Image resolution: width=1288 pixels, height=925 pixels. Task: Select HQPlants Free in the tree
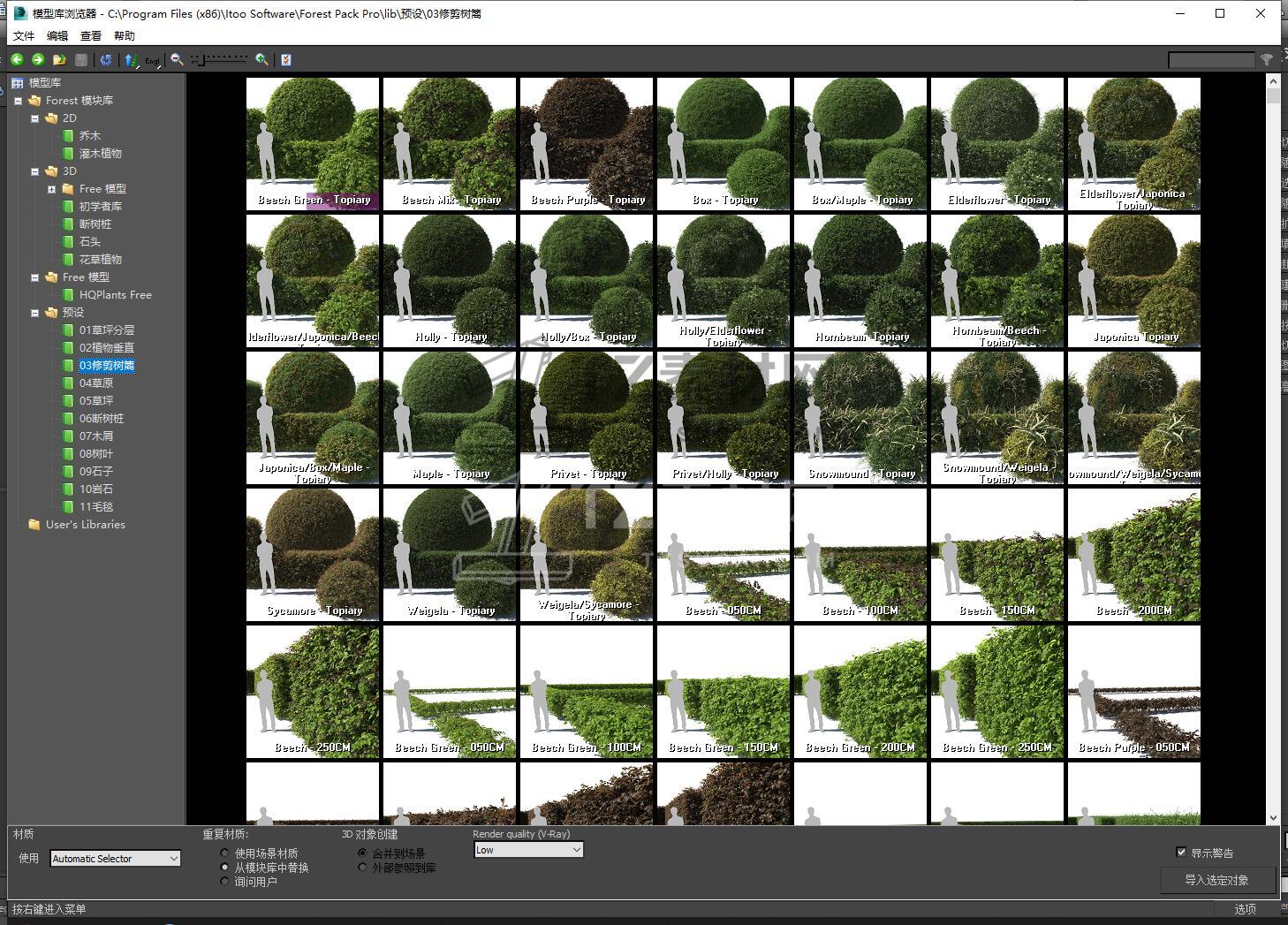(x=116, y=295)
